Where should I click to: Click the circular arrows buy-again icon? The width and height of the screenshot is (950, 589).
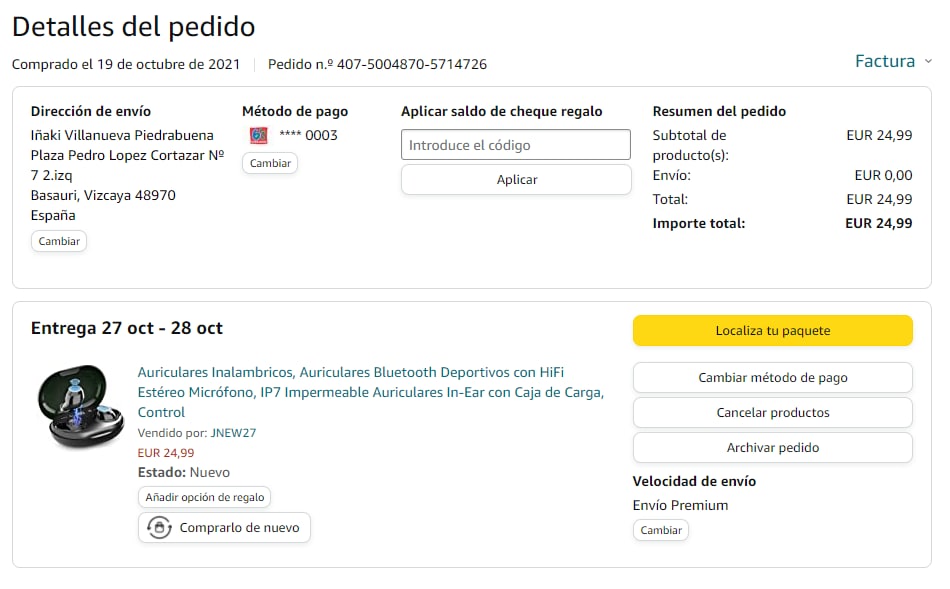pos(158,528)
